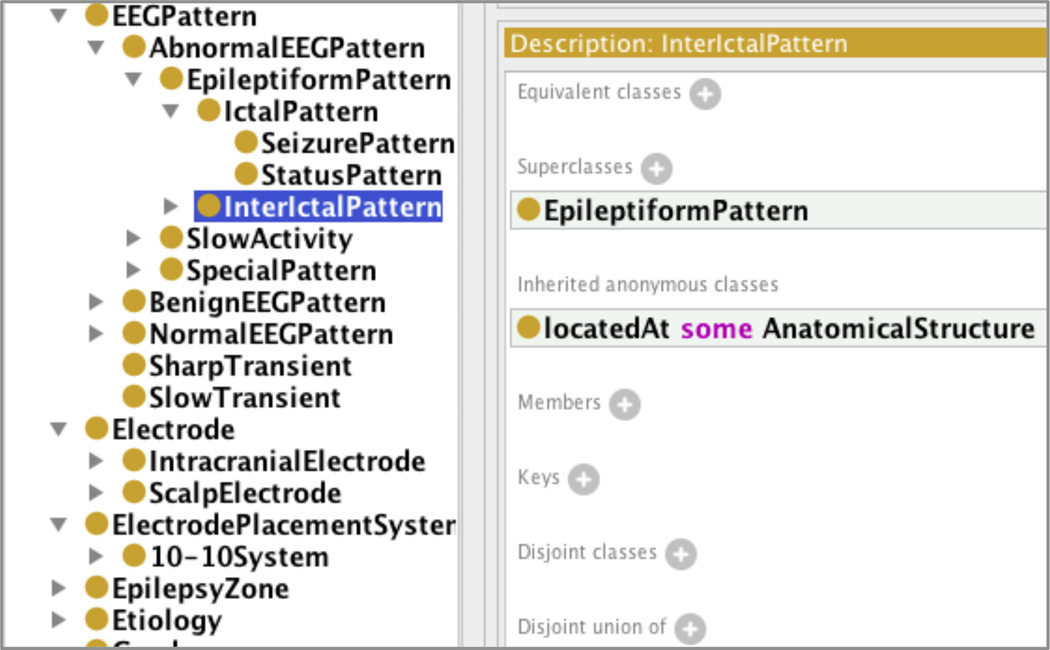Image resolution: width=1050 pixels, height=650 pixels.
Task: Expand the ScalpElectrode class
Action: (96, 492)
